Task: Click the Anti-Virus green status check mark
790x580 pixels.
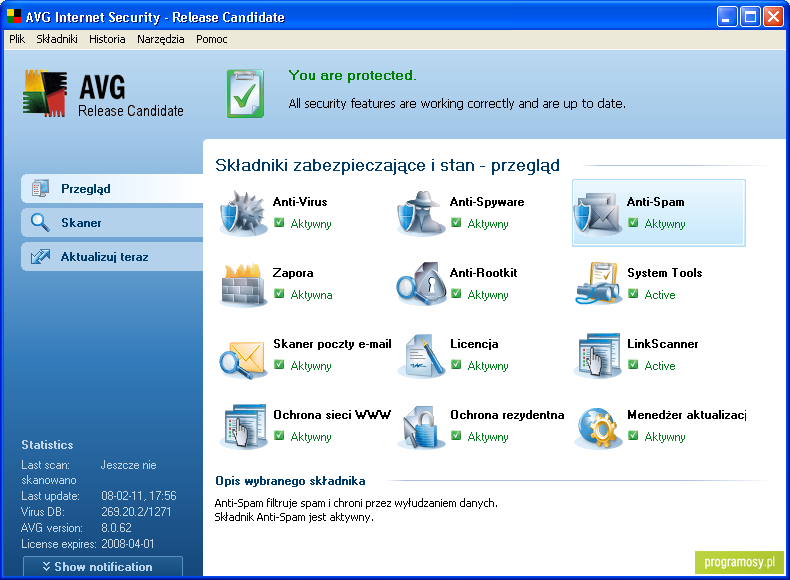Action: [x=279, y=222]
